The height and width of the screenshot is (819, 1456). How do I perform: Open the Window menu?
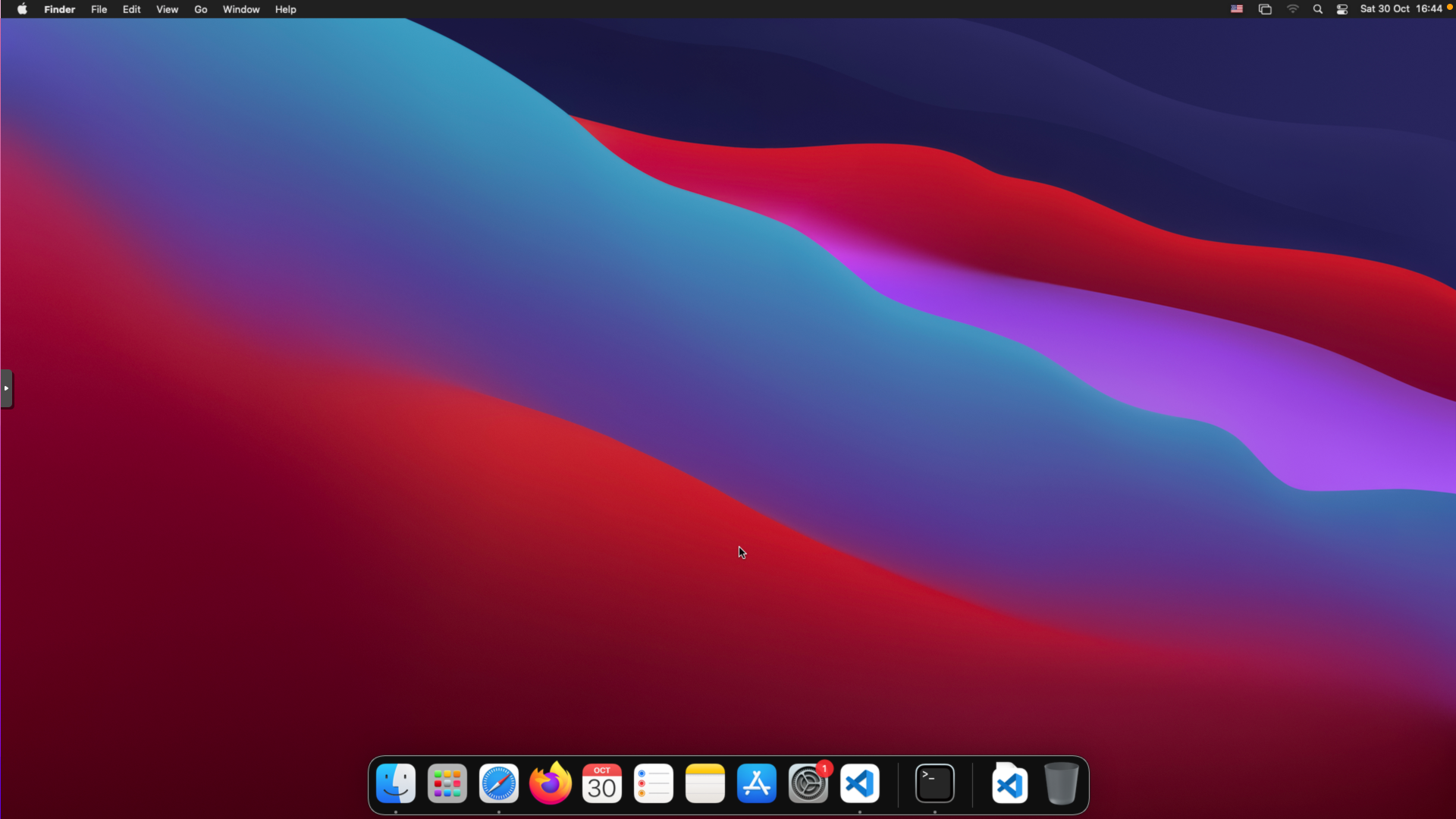click(x=241, y=9)
